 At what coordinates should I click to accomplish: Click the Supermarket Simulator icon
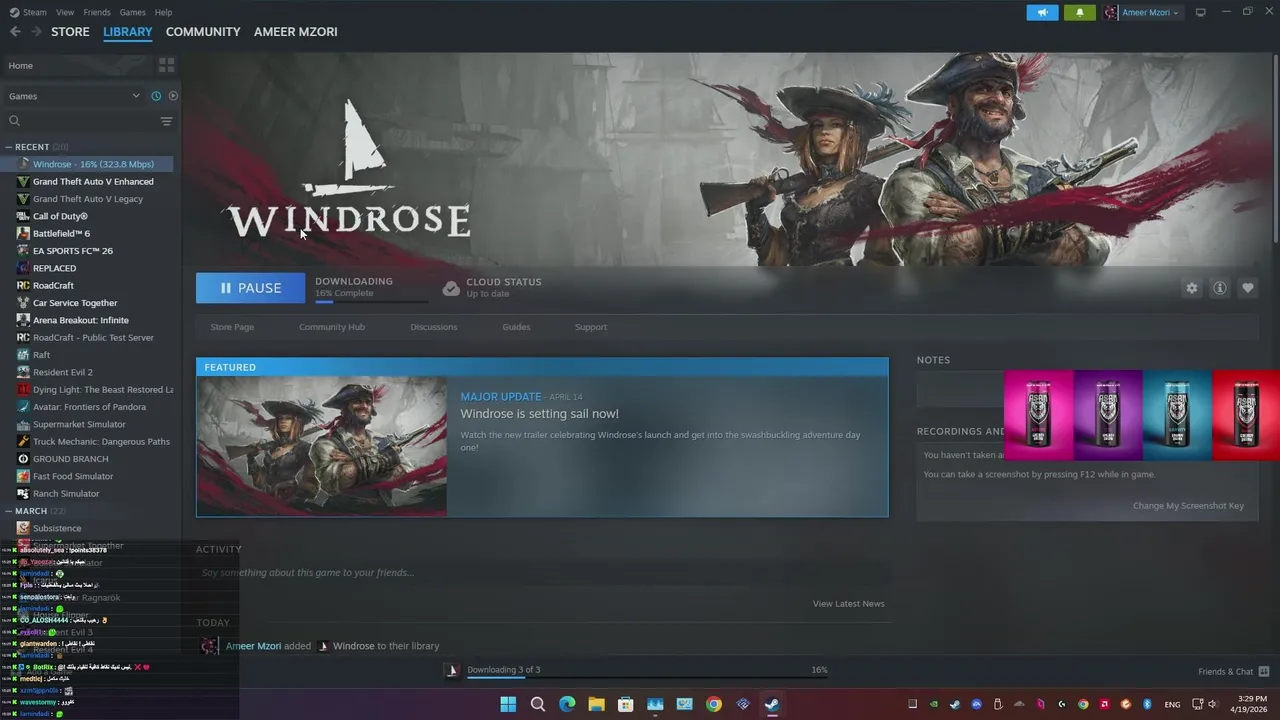(x=23, y=424)
